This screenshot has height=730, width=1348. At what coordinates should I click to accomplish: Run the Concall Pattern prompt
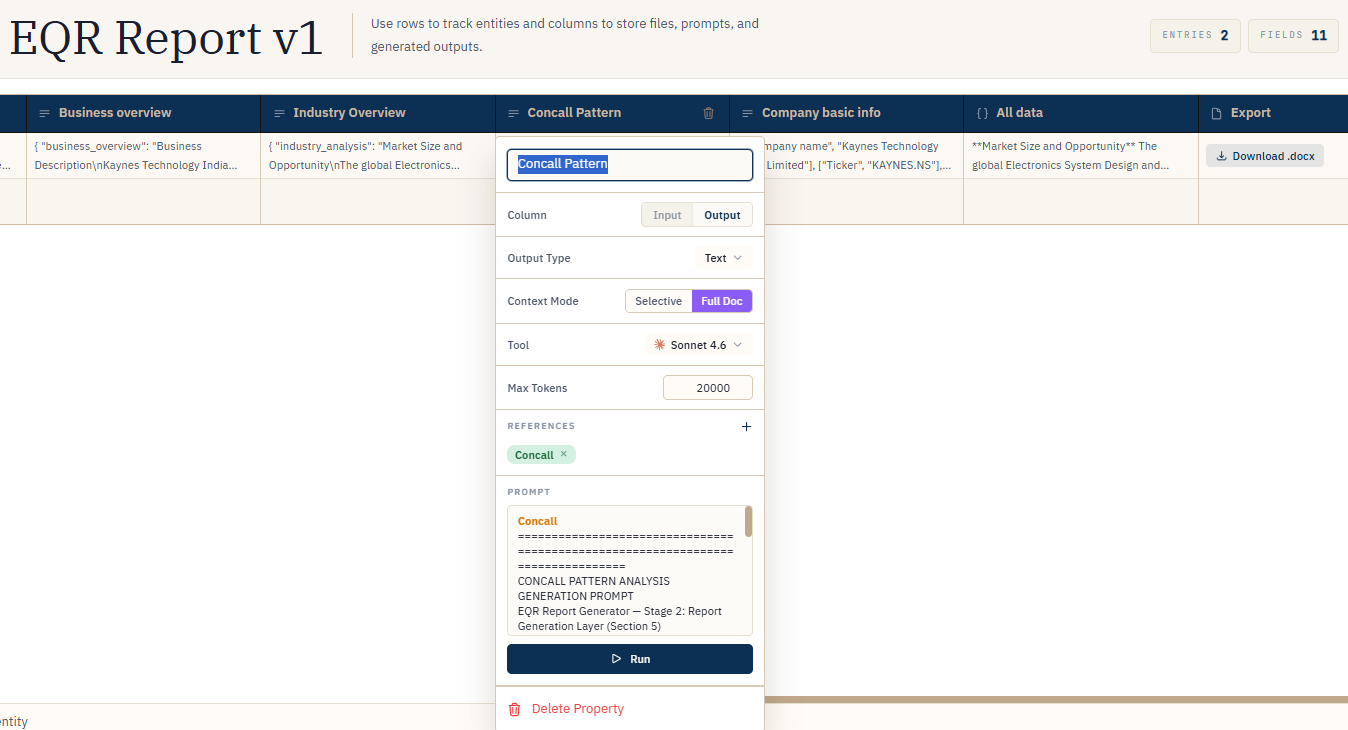(x=630, y=659)
